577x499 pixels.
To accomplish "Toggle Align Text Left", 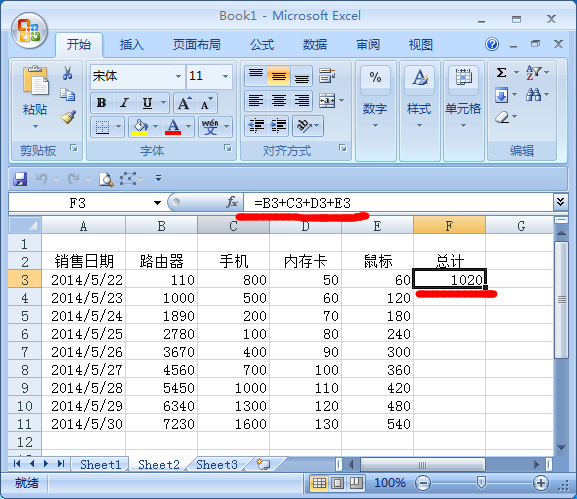I will click(x=256, y=100).
